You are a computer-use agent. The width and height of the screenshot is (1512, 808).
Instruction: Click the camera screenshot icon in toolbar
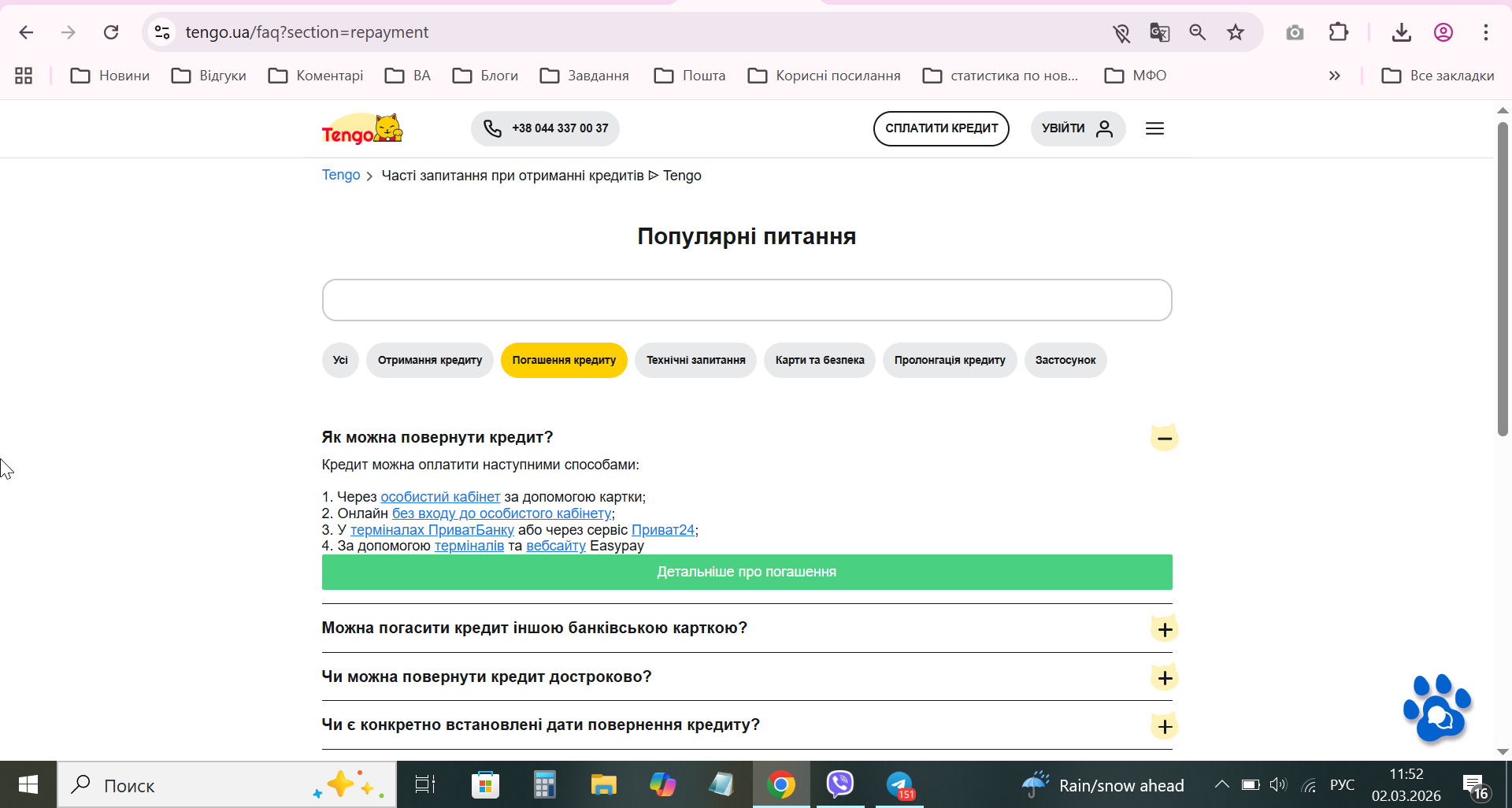[1295, 32]
